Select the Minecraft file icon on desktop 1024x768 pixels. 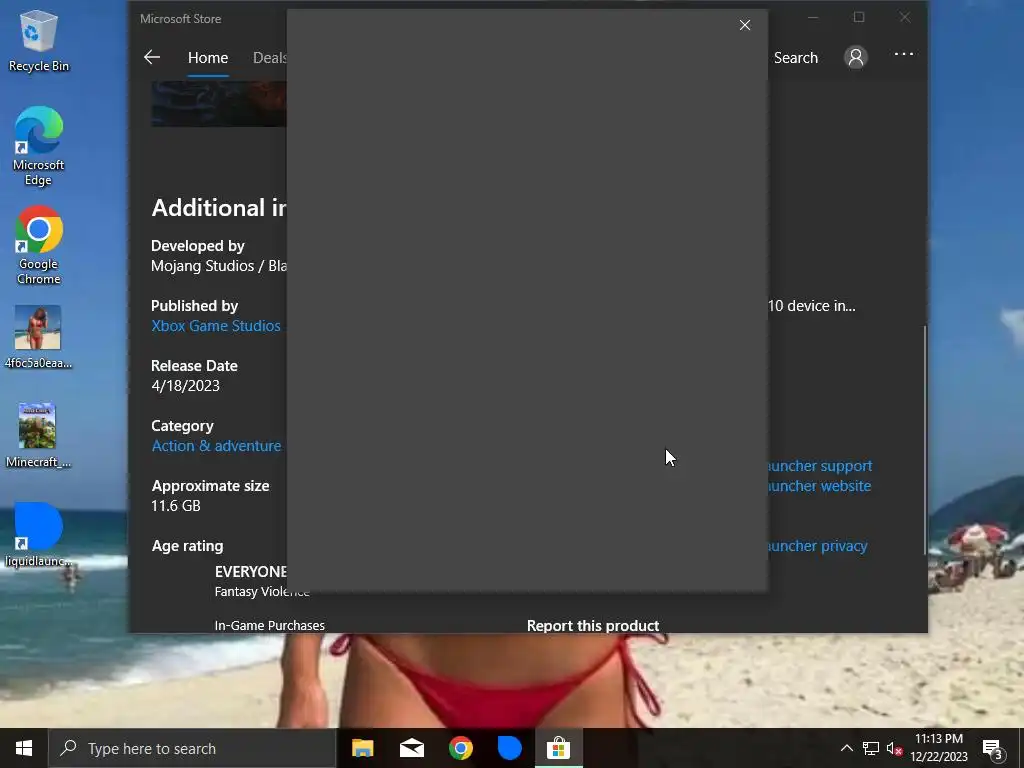38,436
